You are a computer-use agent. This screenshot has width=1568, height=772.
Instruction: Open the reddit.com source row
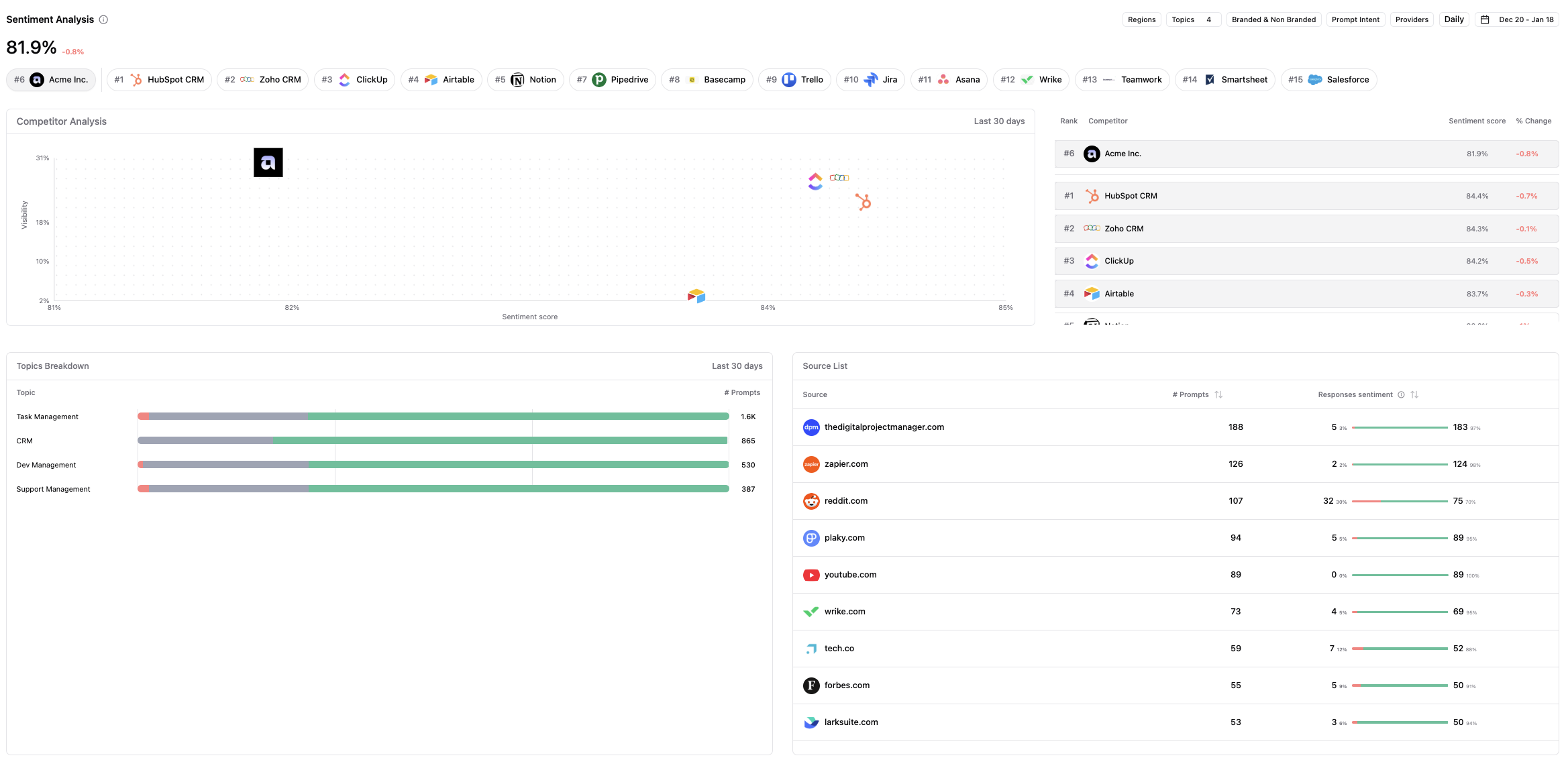845,501
